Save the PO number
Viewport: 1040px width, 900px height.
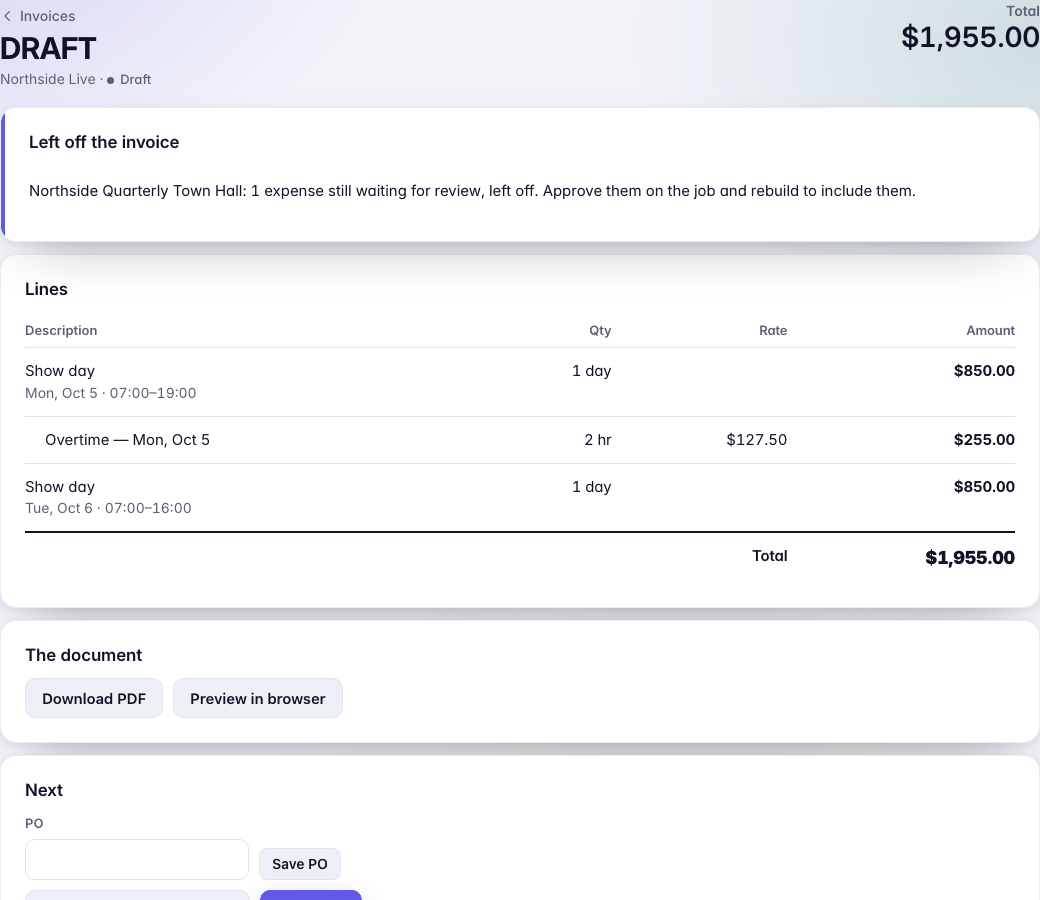point(299,864)
